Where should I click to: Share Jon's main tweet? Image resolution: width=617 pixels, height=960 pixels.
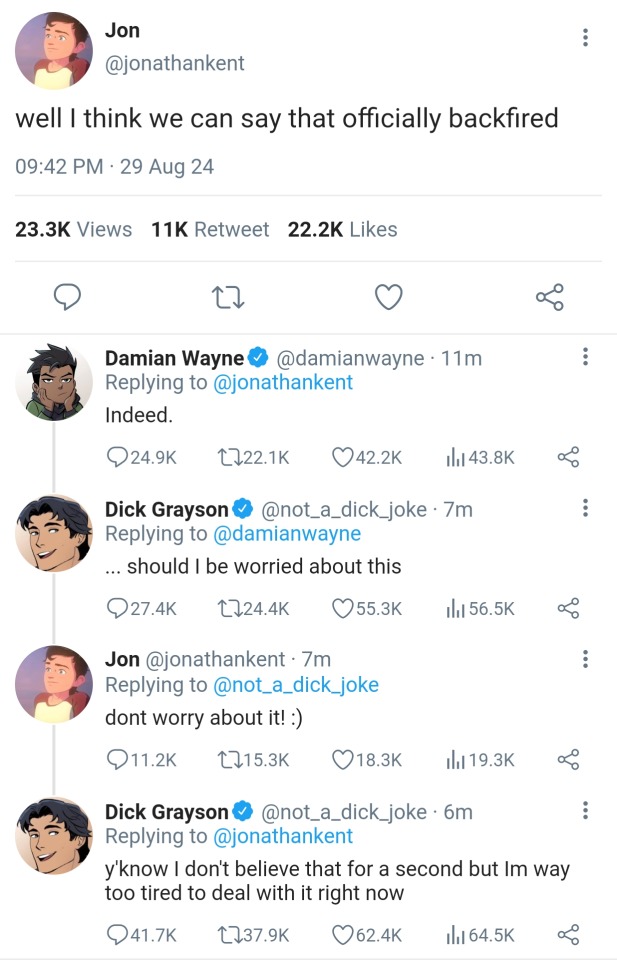[x=550, y=297]
